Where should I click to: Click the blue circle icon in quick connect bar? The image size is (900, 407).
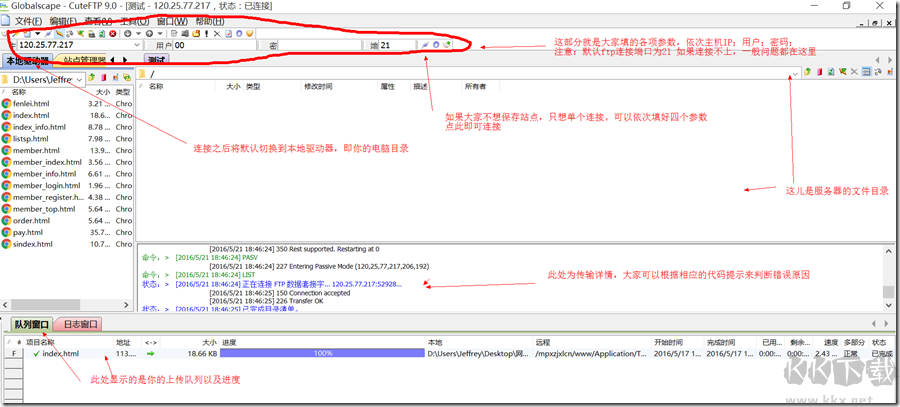(x=436, y=45)
